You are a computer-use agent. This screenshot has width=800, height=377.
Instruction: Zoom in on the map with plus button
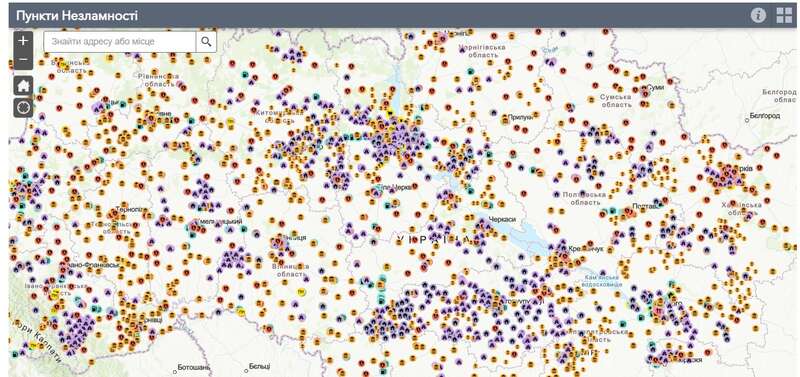(x=23, y=41)
